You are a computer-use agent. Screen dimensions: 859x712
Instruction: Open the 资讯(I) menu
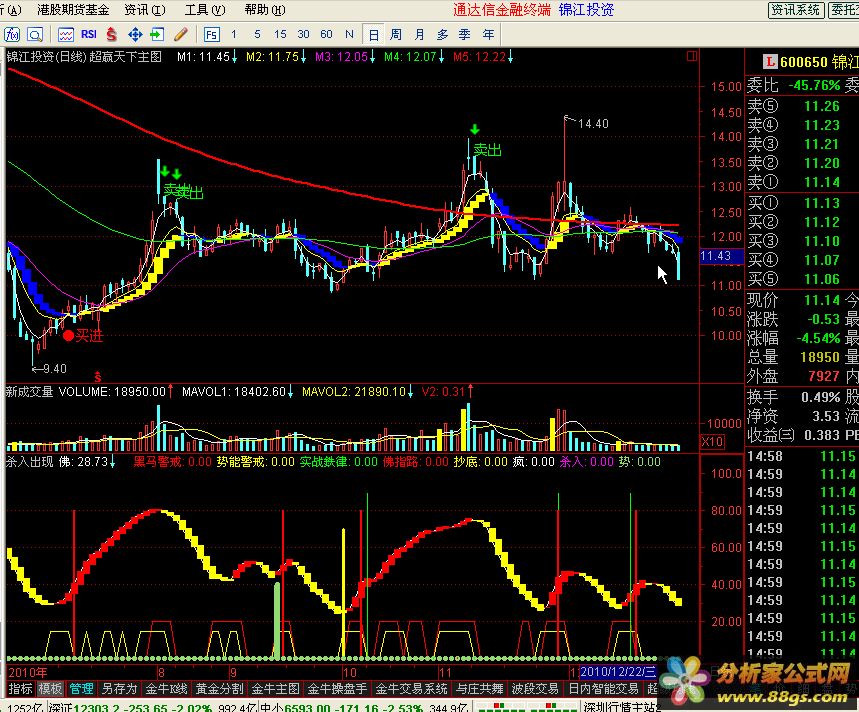pyautogui.click(x=145, y=10)
